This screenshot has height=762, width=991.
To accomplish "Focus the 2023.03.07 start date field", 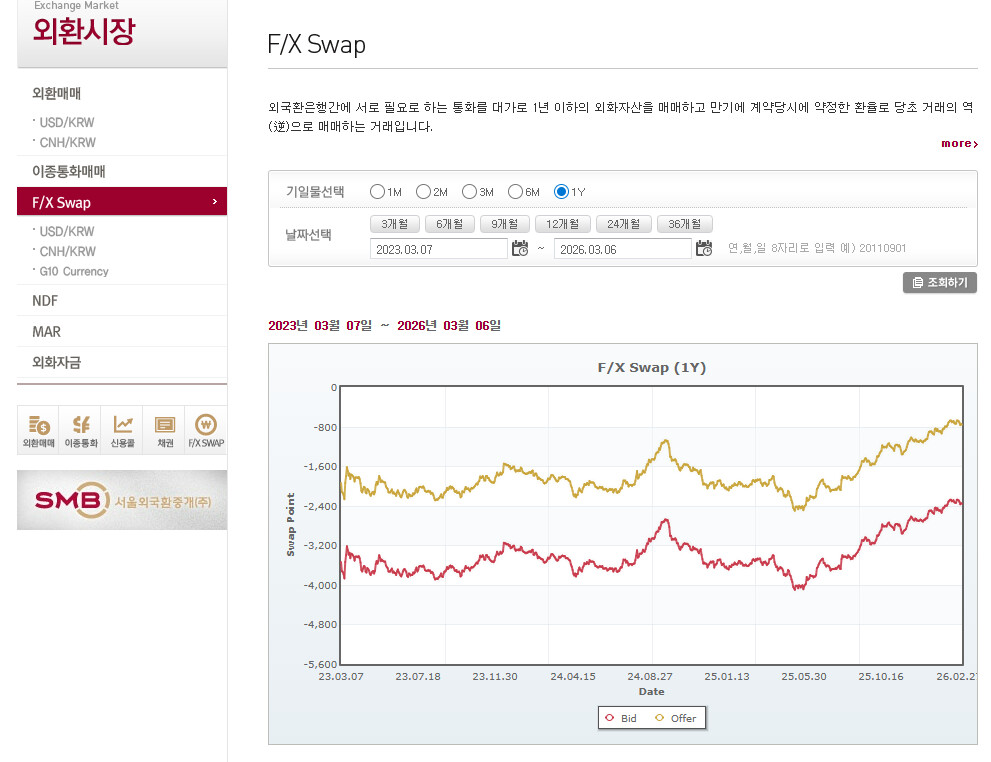I will 439,249.
